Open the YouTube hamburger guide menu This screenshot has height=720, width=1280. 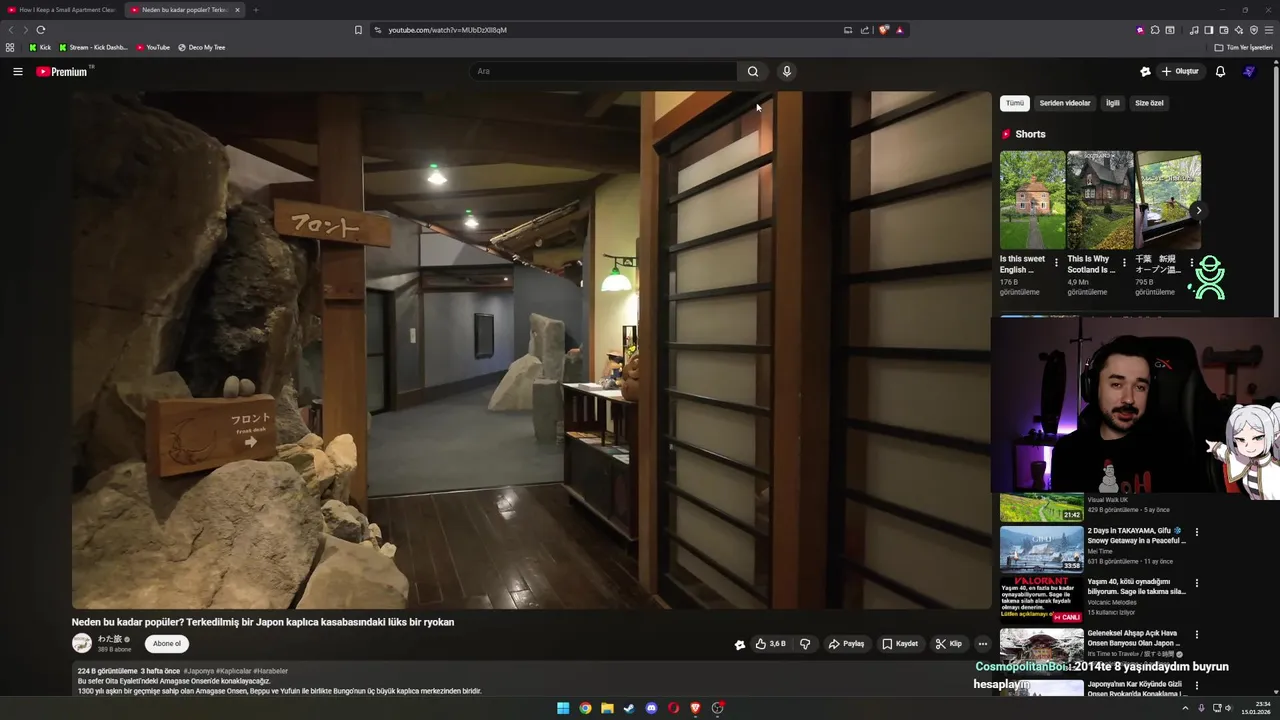click(17, 71)
